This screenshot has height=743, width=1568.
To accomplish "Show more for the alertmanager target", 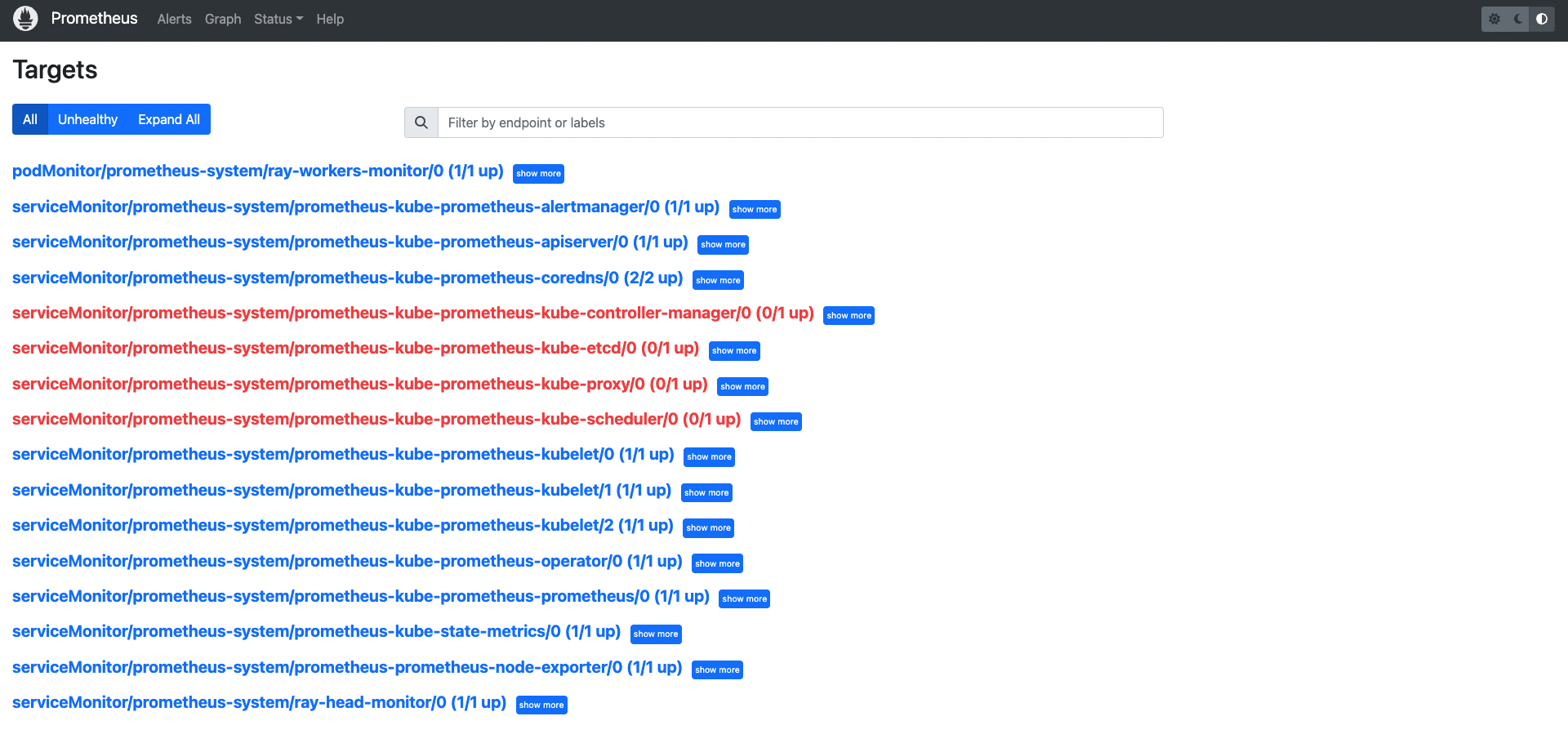I will pyautogui.click(x=754, y=209).
